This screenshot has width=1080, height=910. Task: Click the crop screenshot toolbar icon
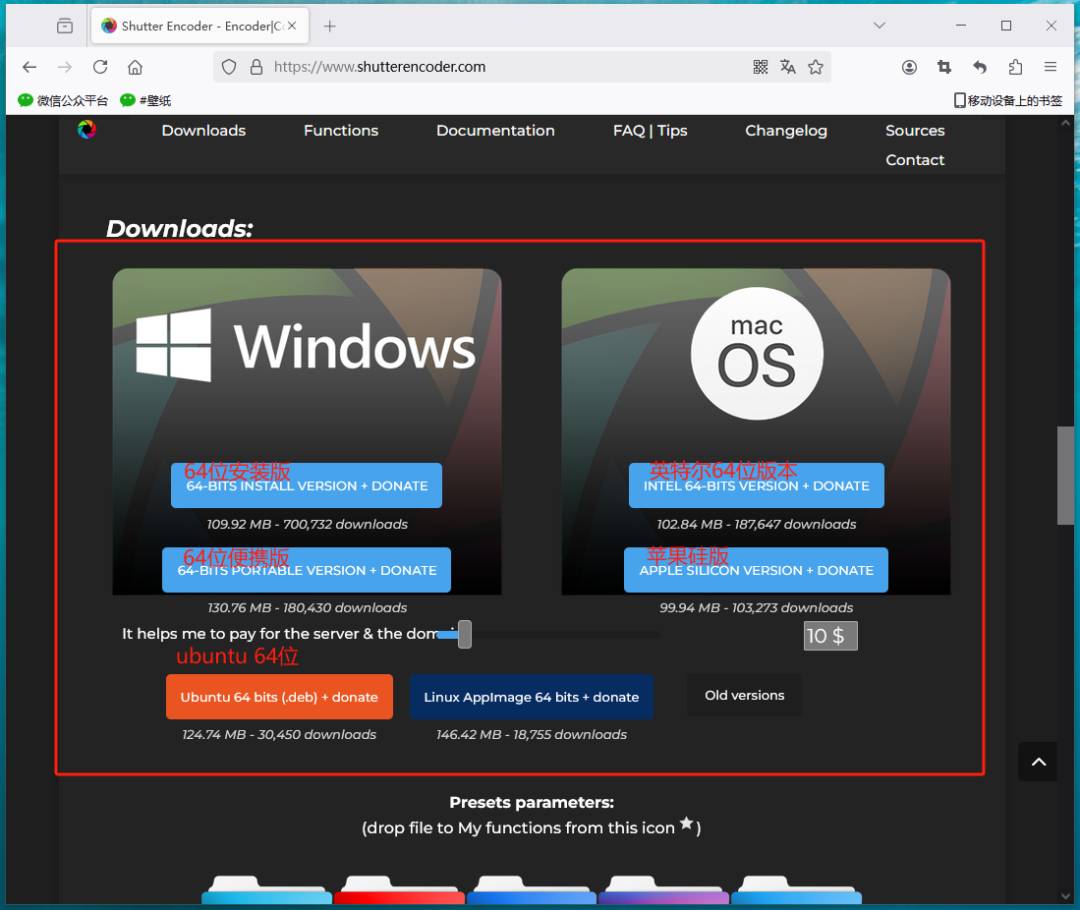[944, 67]
